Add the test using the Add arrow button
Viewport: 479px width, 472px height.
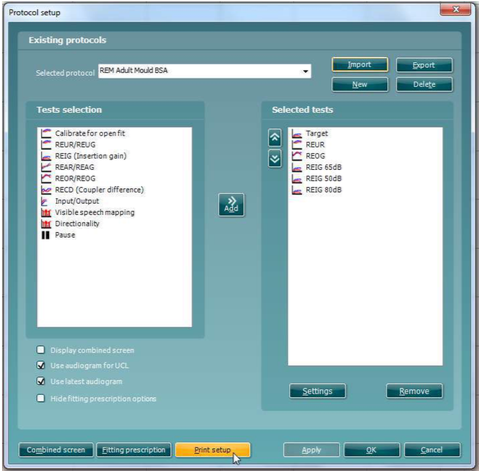point(231,205)
